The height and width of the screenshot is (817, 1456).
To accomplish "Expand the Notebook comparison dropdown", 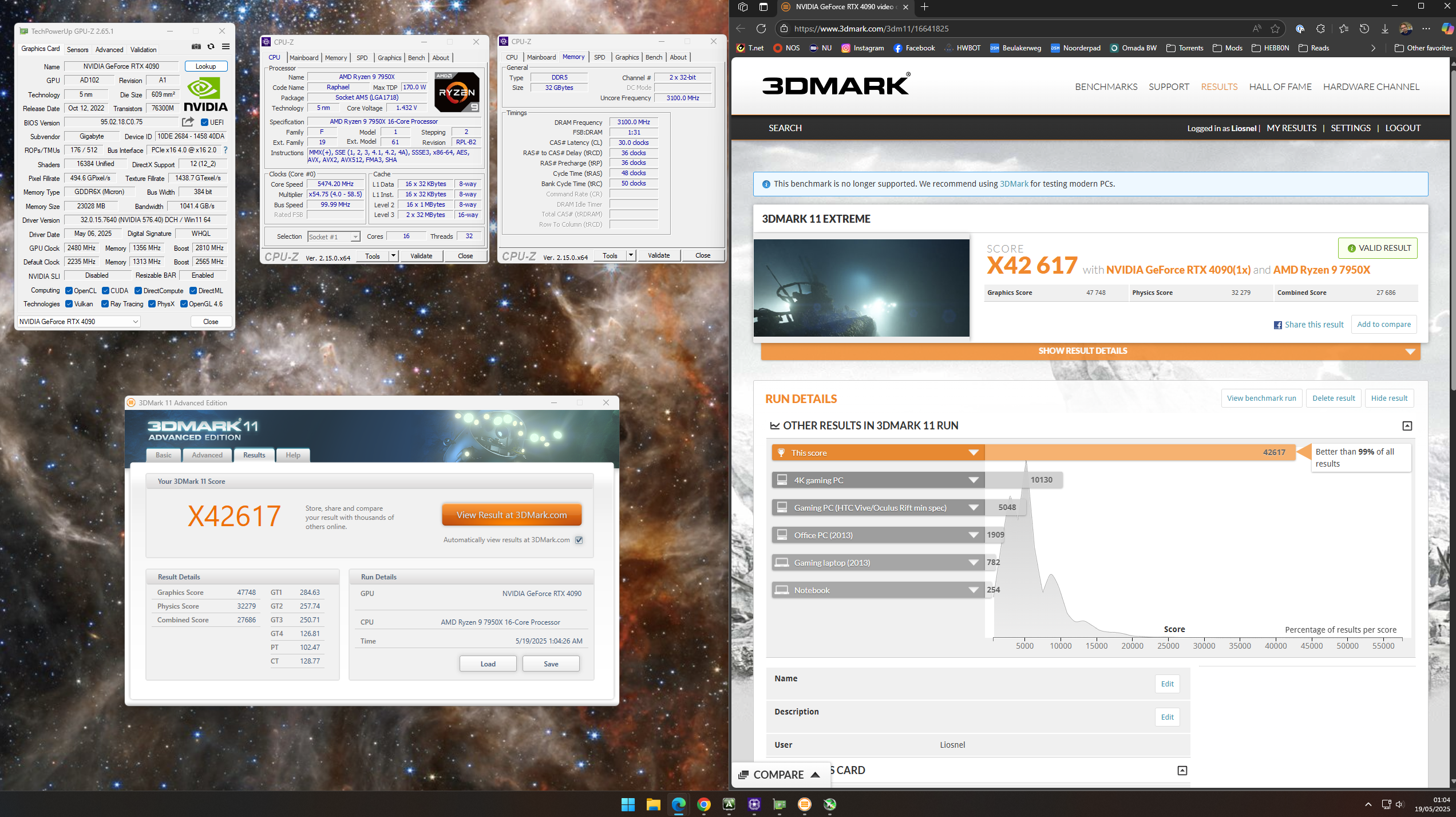I will [973, 590].
